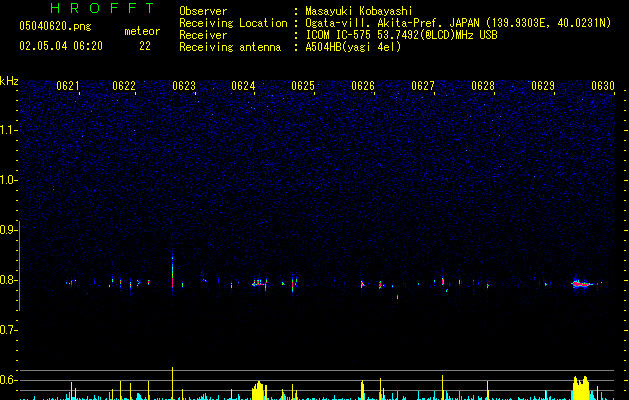
Task: Click the 1.0 kHz axis label
Action: tap(8, 180)
